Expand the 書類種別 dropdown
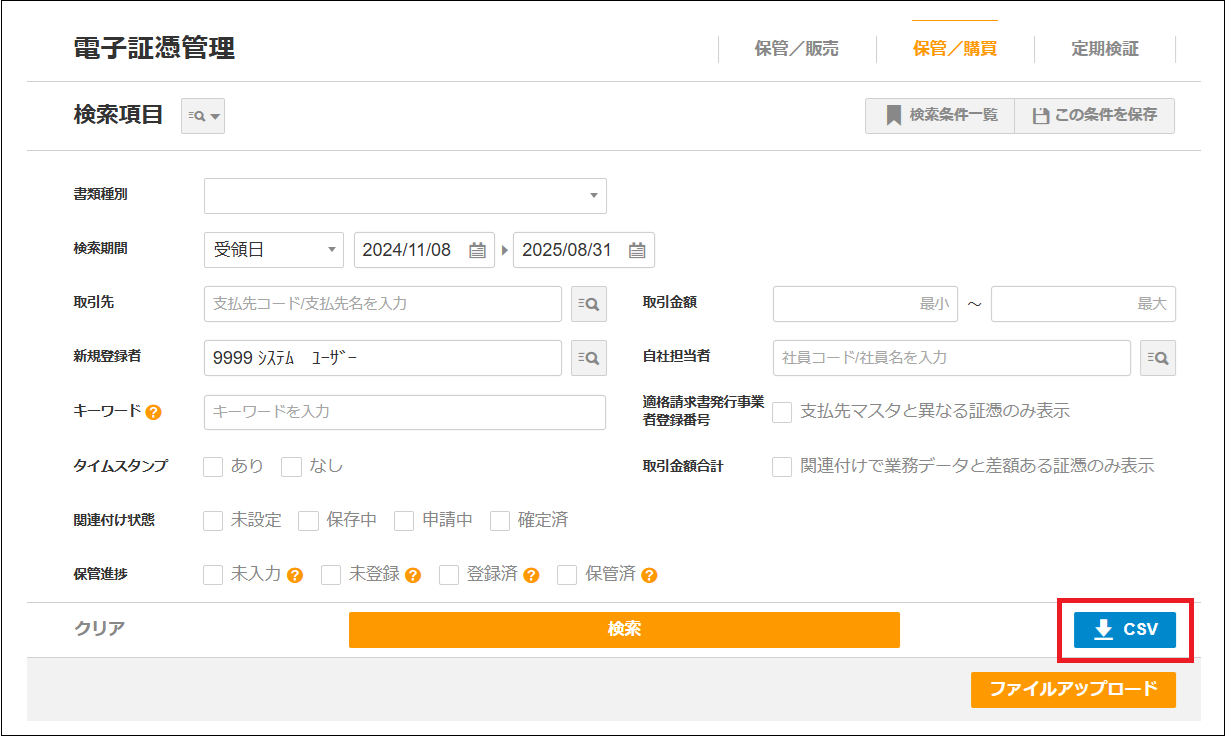 click(405, 196)
